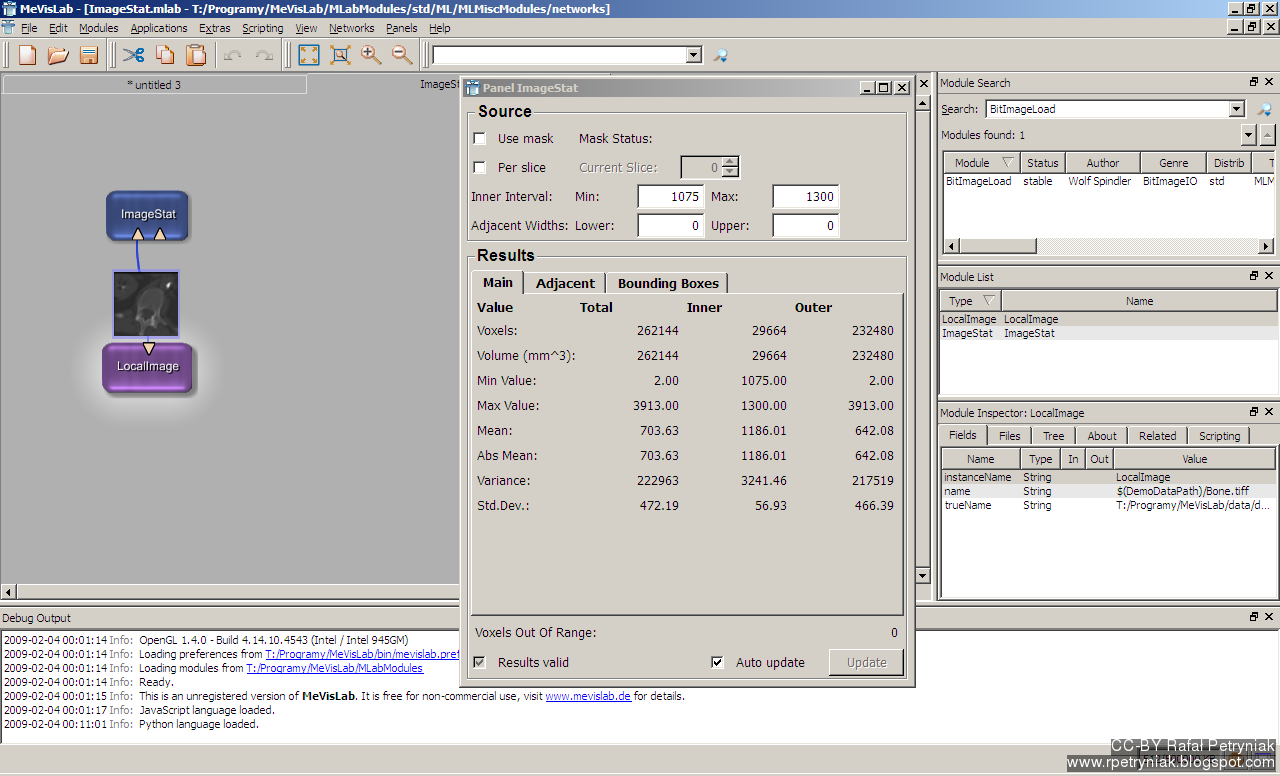Undock the Module Inspector panel
The image size is (1280, 776).
pyautogui.click(x=1254, y=412)
